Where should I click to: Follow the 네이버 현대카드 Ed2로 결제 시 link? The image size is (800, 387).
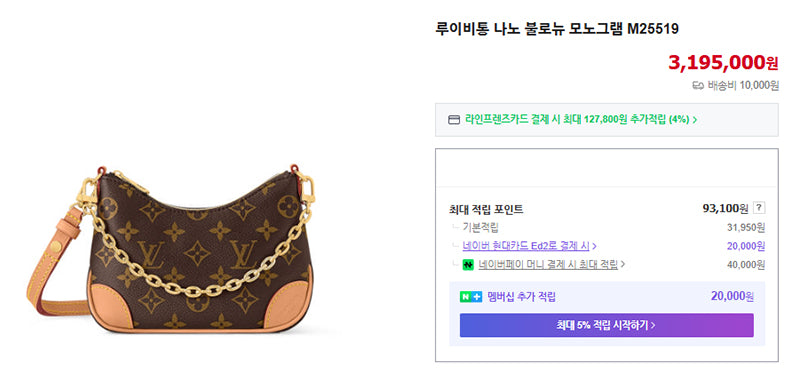526,246
